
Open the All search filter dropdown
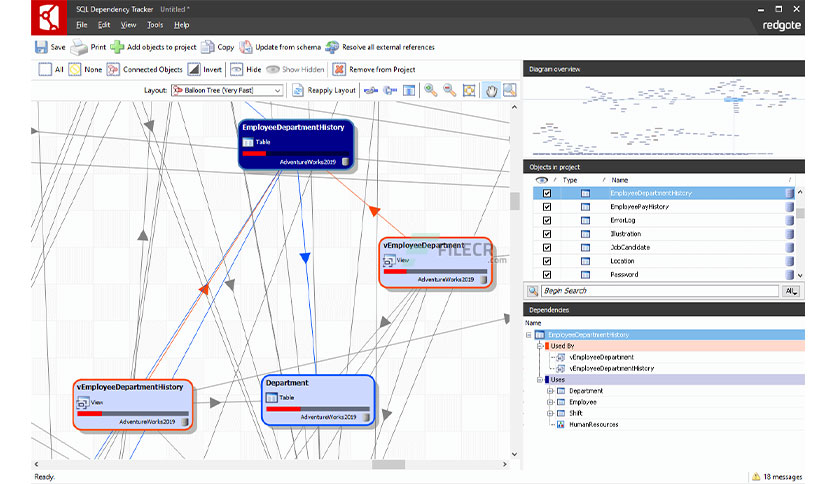(x=791, y=291)
